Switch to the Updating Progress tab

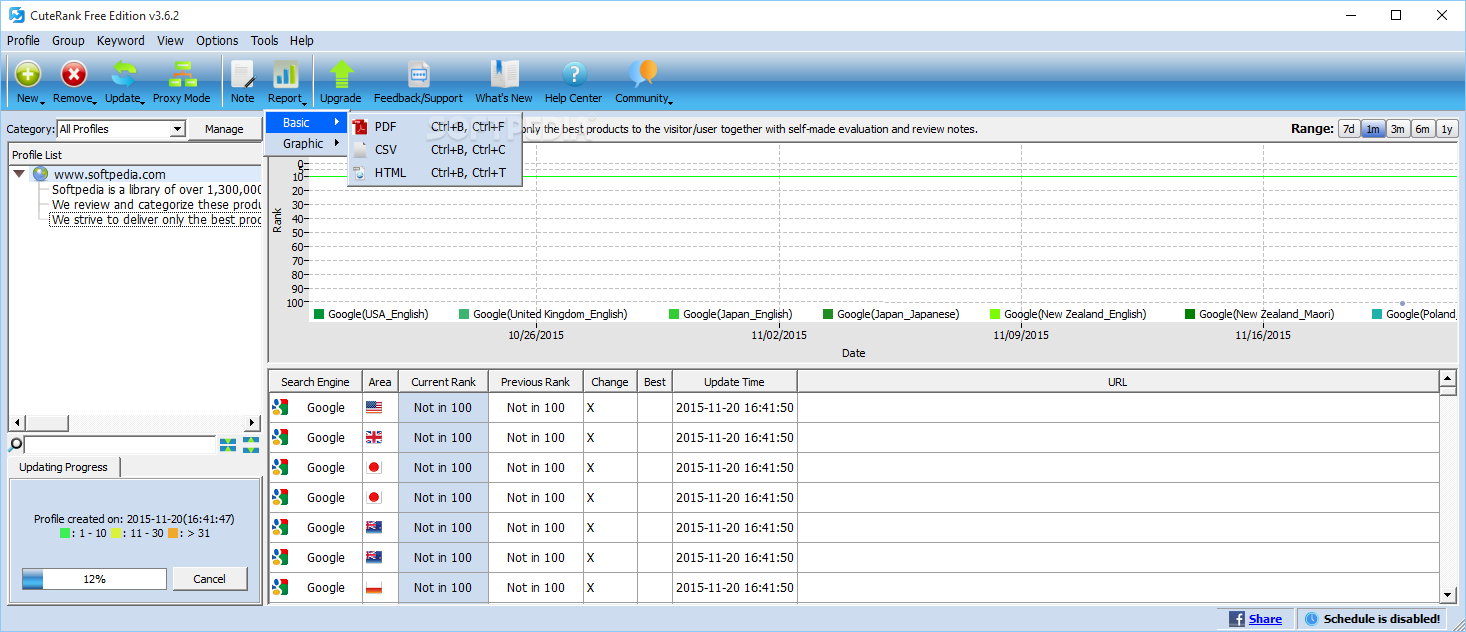pyautogui.click(x=63, y=467)
